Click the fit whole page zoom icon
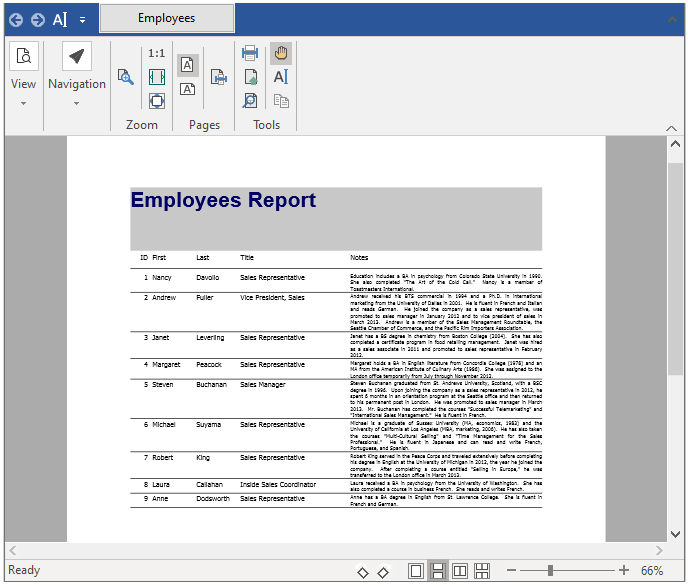 (x=157, y=101)
